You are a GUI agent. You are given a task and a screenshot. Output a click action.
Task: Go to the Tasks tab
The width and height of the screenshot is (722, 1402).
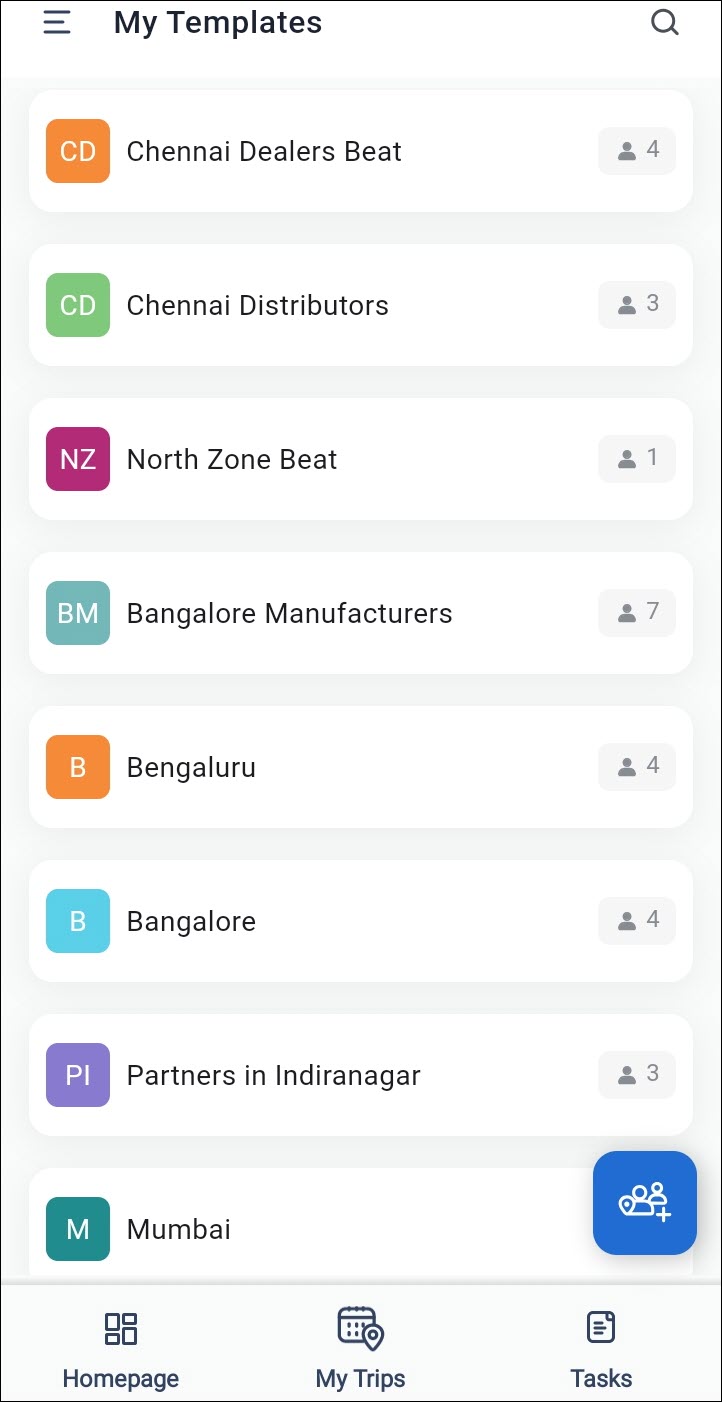coord(601,1350)
